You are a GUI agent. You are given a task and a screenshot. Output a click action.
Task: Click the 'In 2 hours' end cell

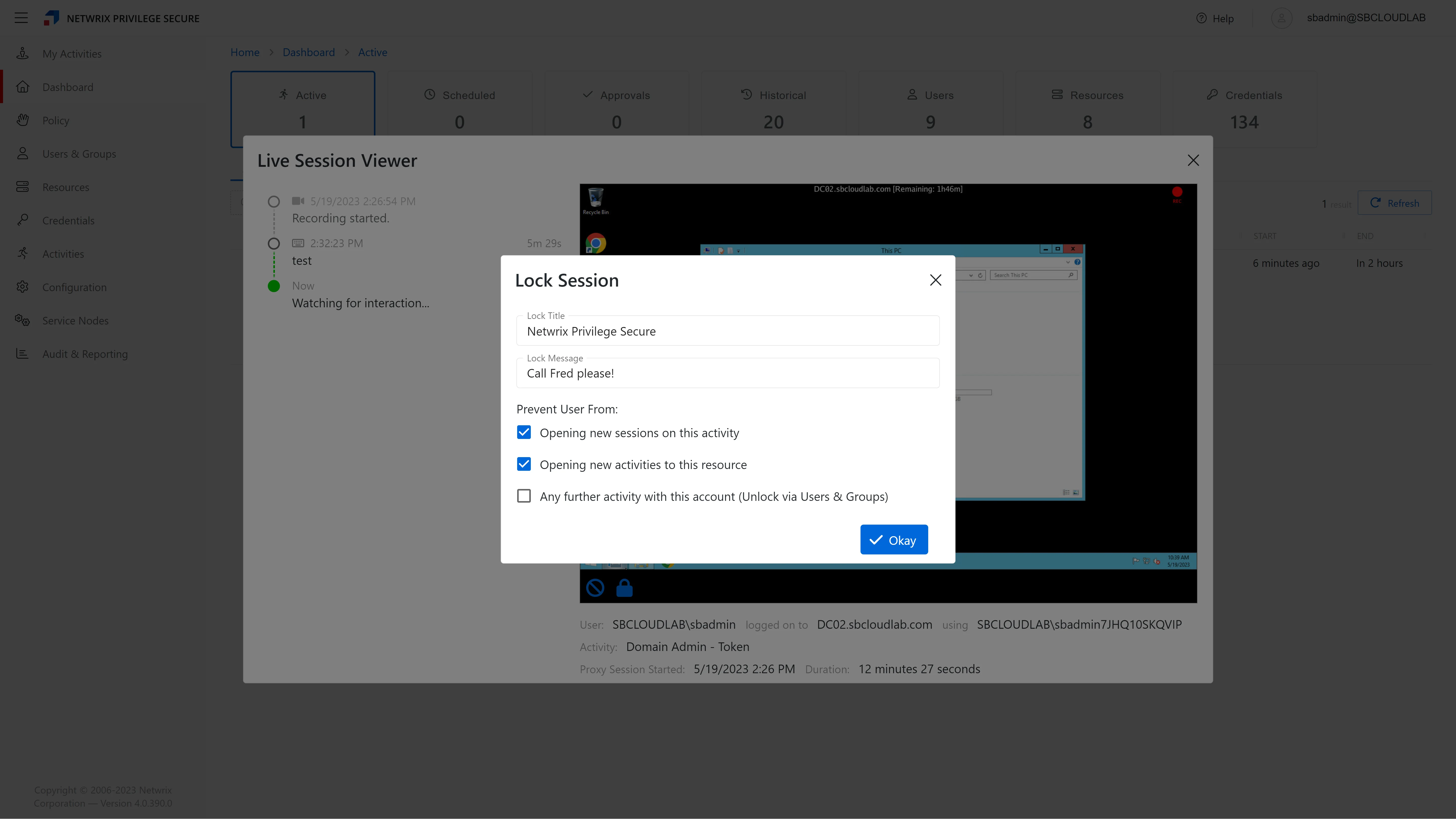click(x=1379, y=263)
